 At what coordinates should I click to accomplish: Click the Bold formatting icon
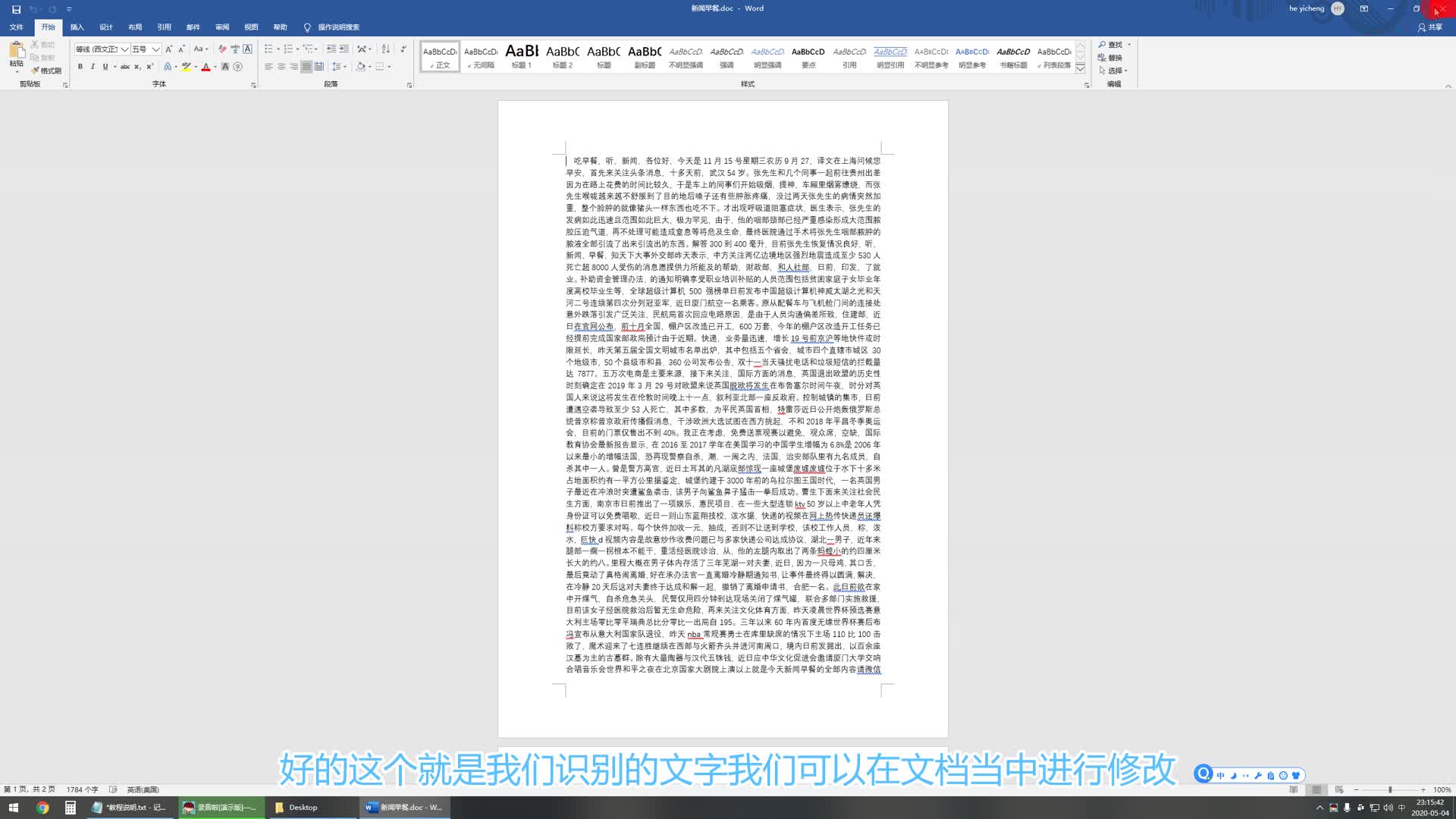coord(80,67)
